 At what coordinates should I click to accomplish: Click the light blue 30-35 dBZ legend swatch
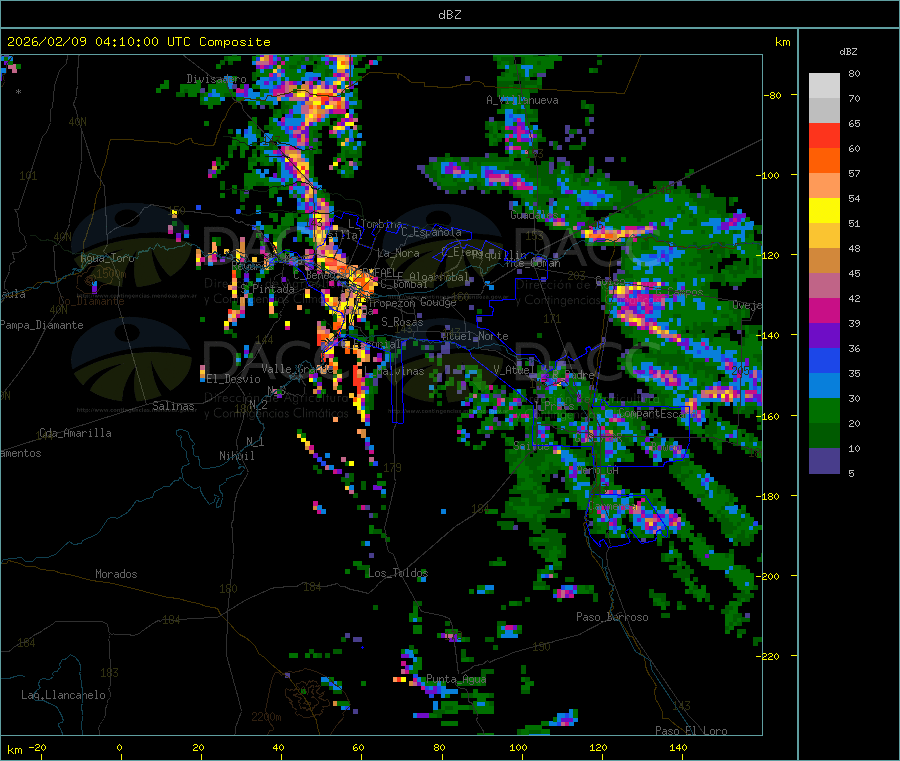click(824, 386)
